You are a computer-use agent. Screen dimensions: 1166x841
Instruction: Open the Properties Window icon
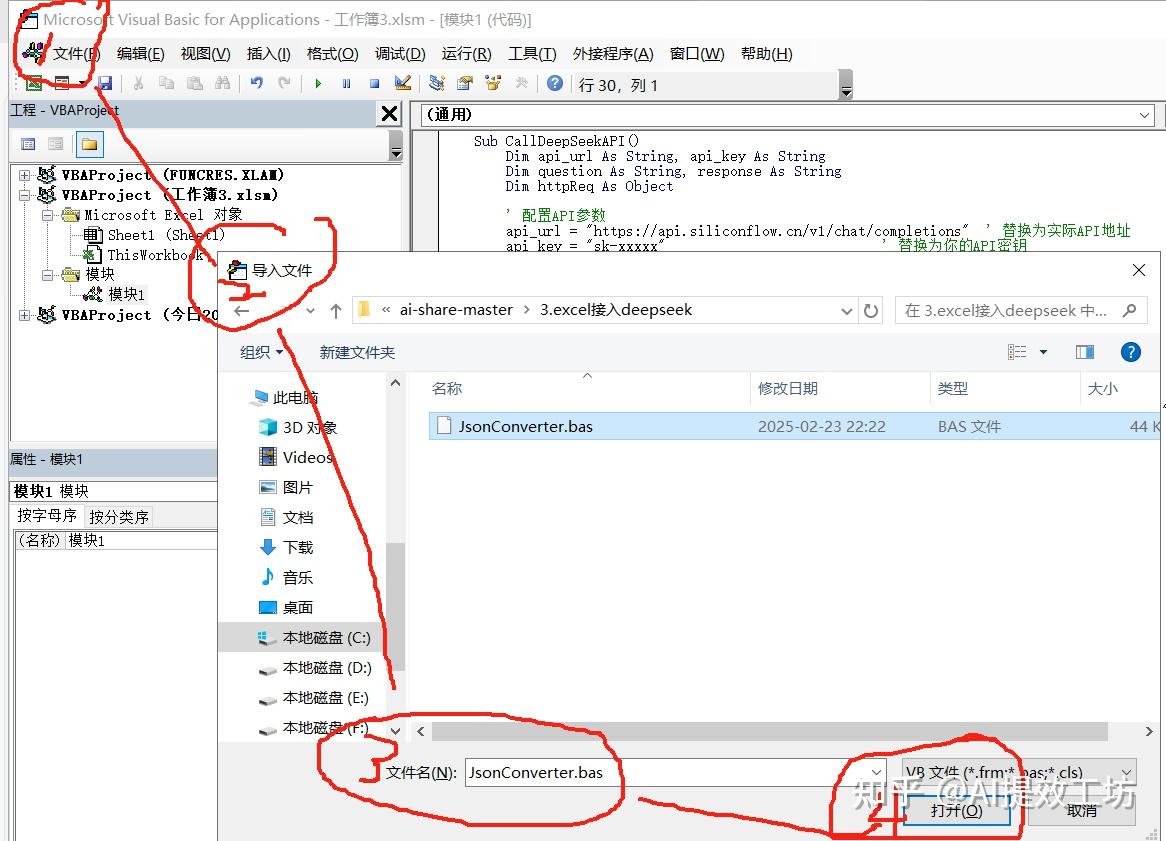(x=465, y=83)
